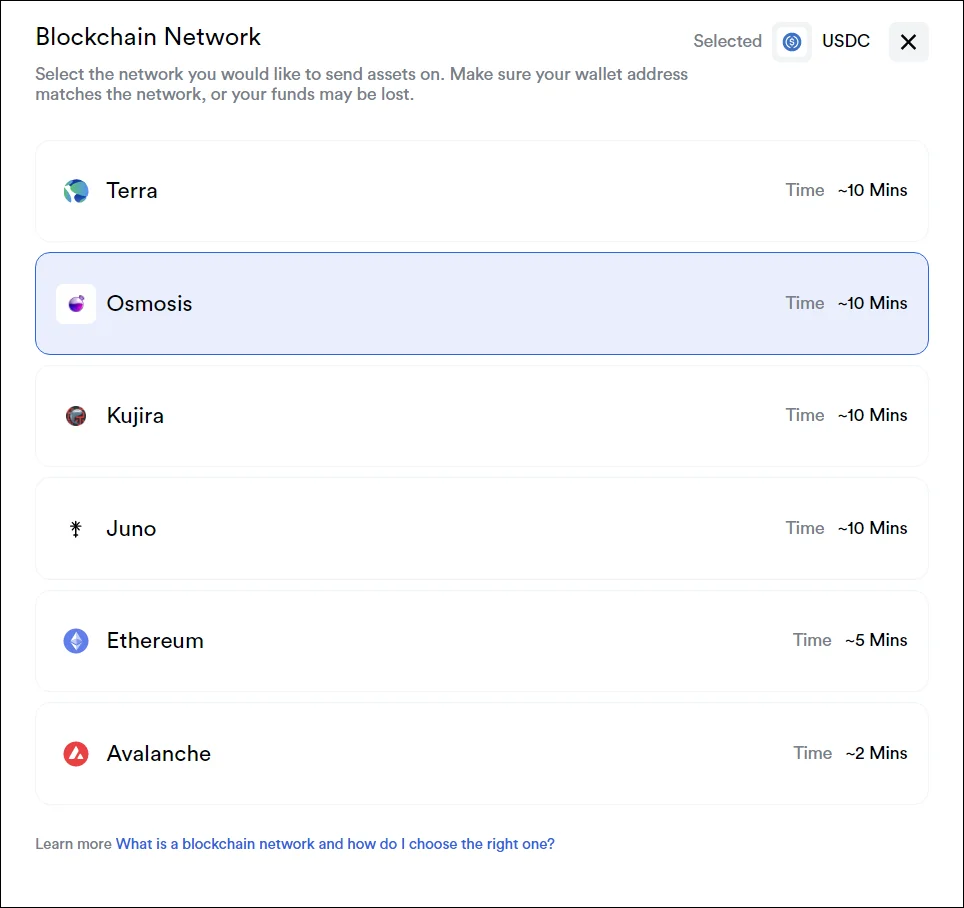Click the Ethereum diamond icon
The image size is (964, 908).
(x=76, y=641)
